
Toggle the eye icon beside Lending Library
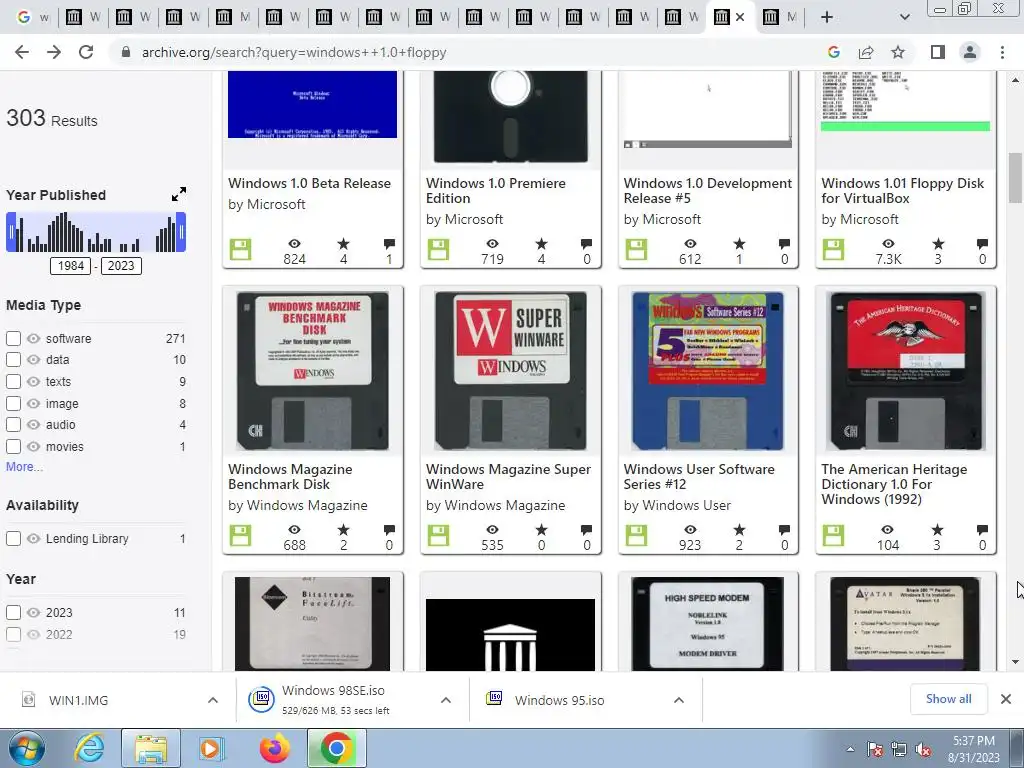coord(33,539)
